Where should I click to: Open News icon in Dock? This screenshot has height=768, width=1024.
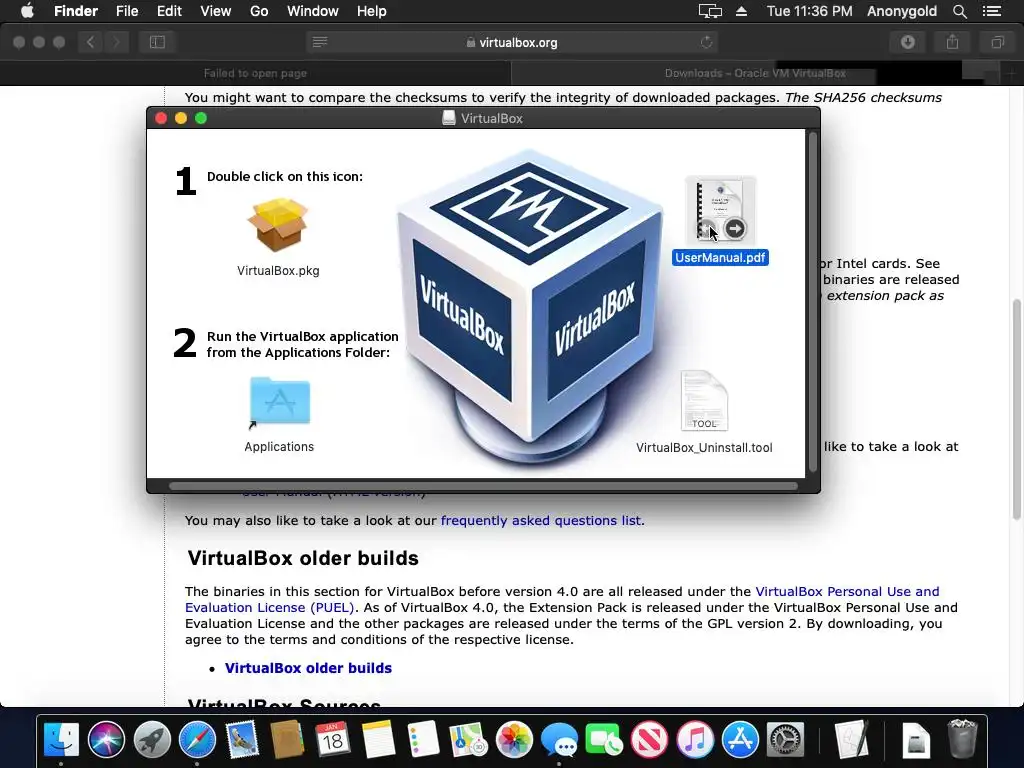pyautogui.click(x=649, y=740)
